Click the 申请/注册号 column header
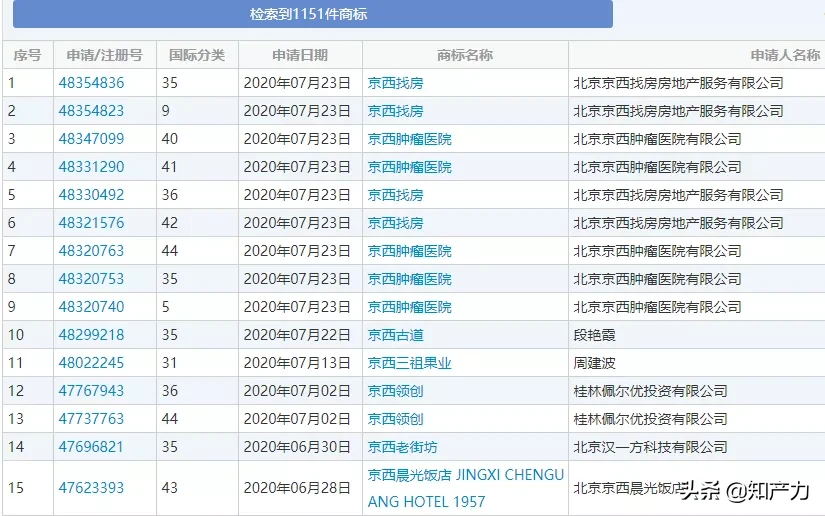Screen dimensions: 825x516 pos(105,55)
